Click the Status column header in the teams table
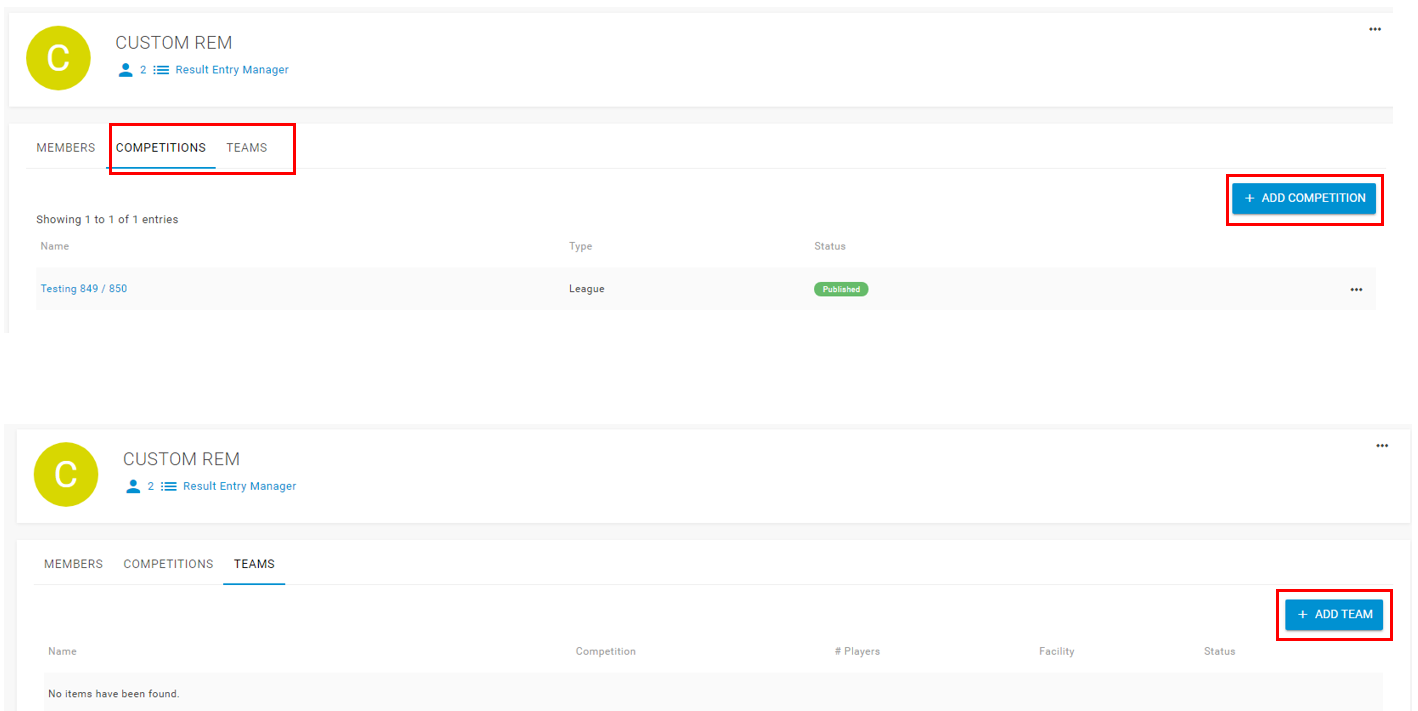 (x=1220, y=651)
